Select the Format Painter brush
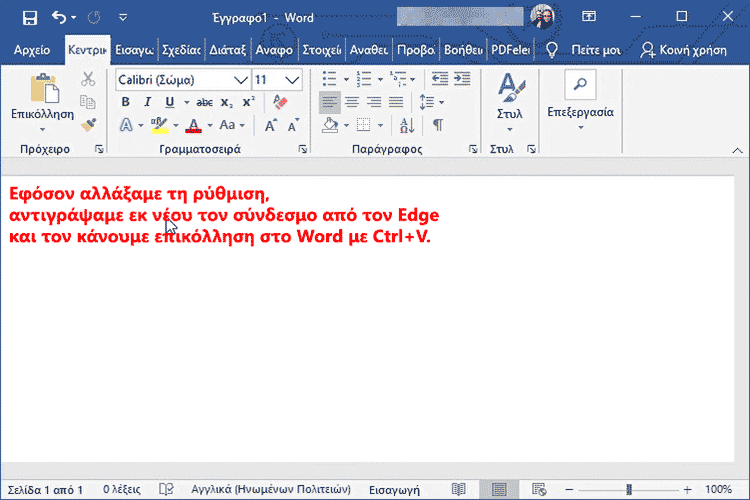 tap(88, 124)
